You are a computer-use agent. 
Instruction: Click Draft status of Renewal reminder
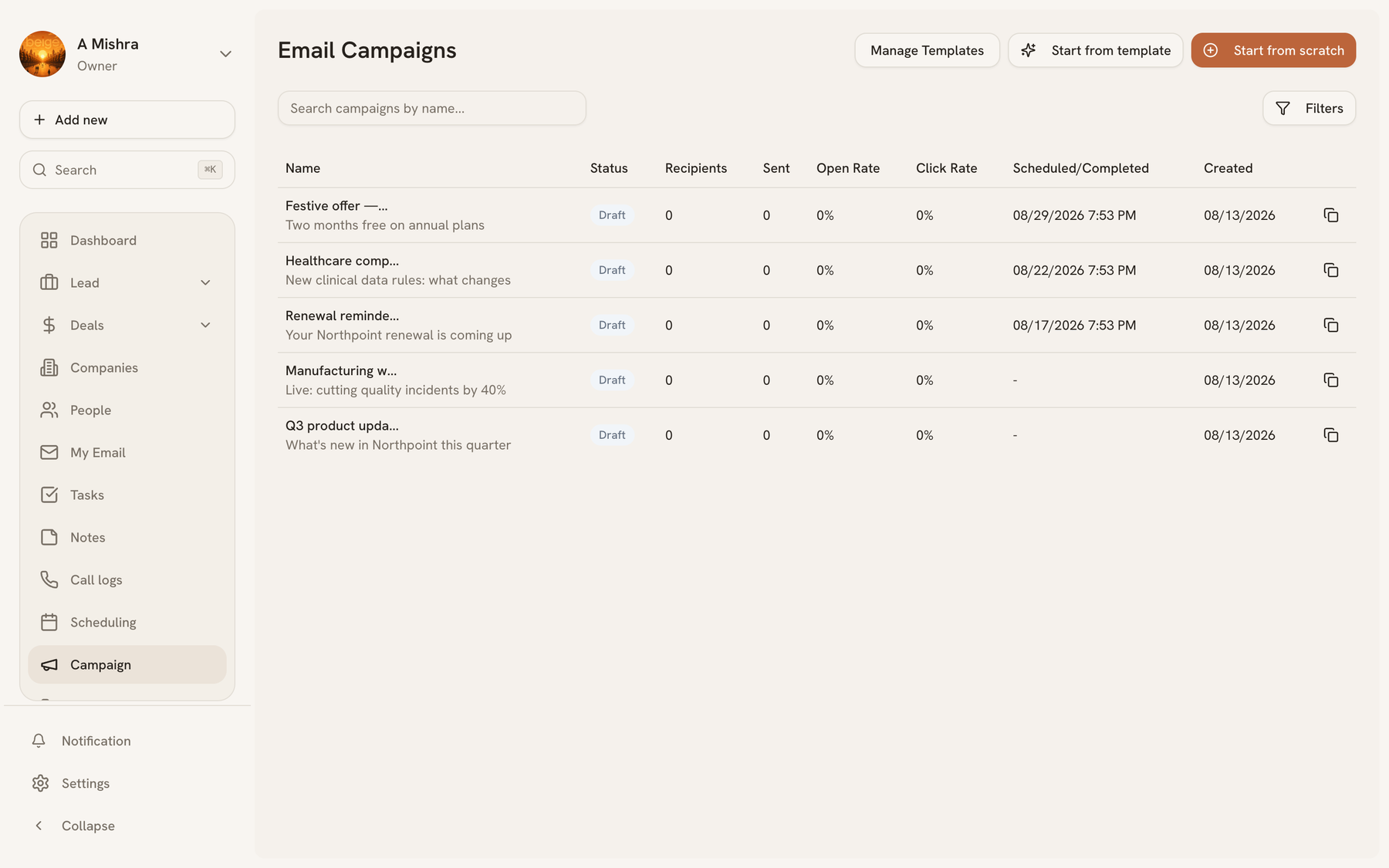(612, 325)
